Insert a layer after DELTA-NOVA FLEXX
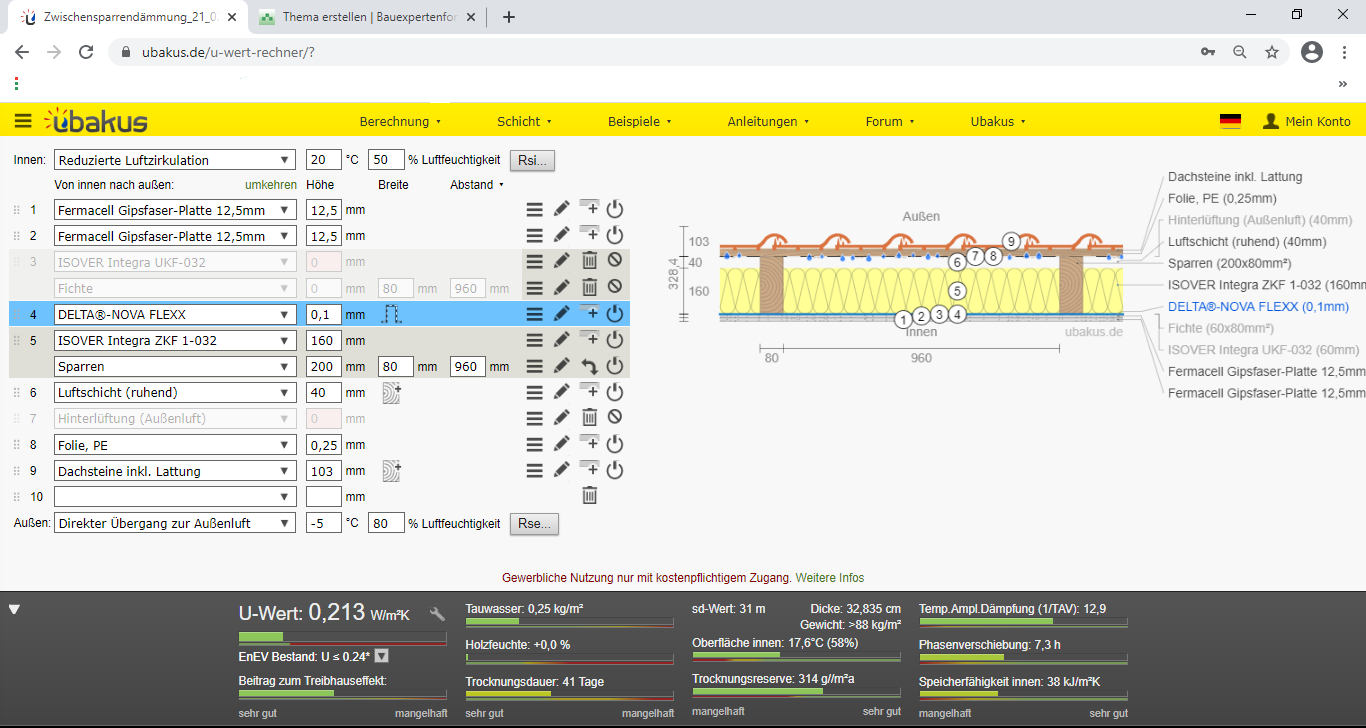Viewport: 1366px width, 728px height. point(590,314)
